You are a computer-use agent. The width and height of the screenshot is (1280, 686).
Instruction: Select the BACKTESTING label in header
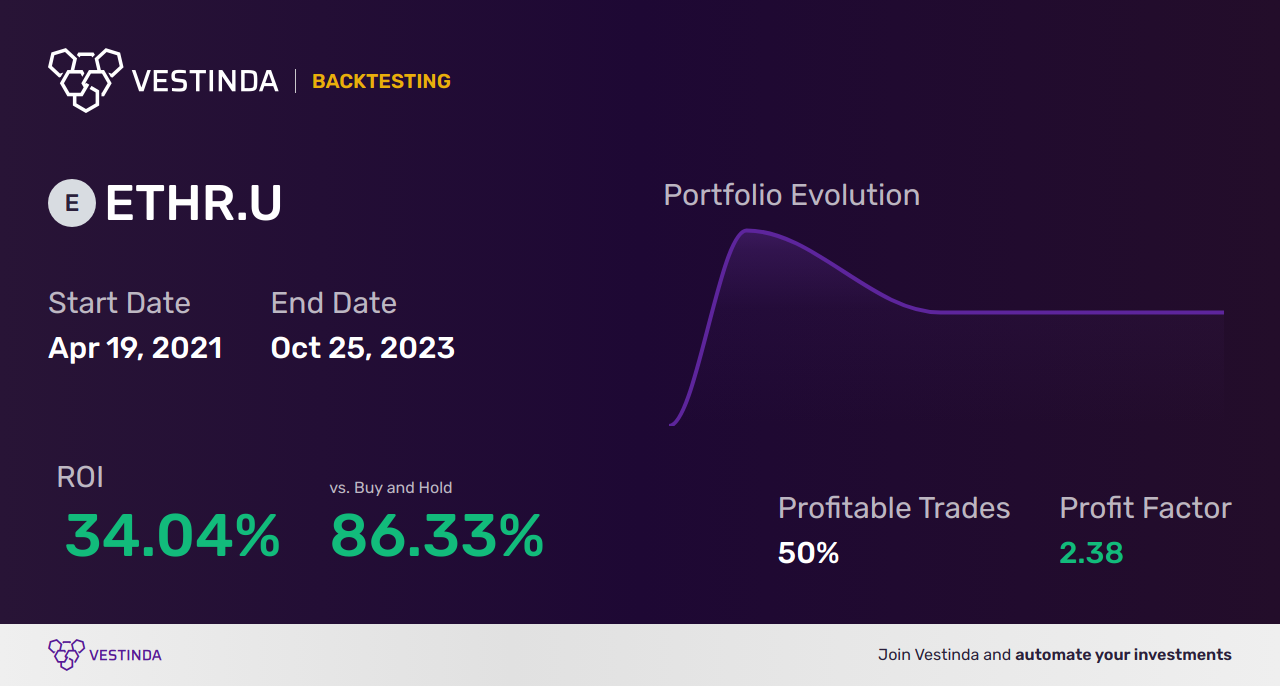point(381,81)
